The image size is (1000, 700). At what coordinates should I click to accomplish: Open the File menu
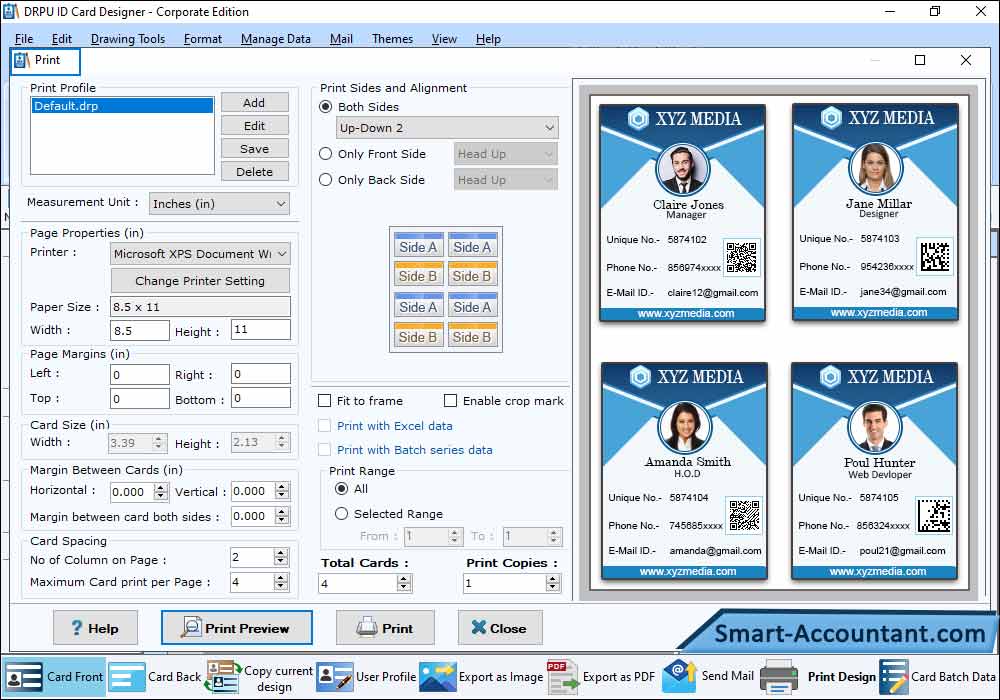coord(24,39)
